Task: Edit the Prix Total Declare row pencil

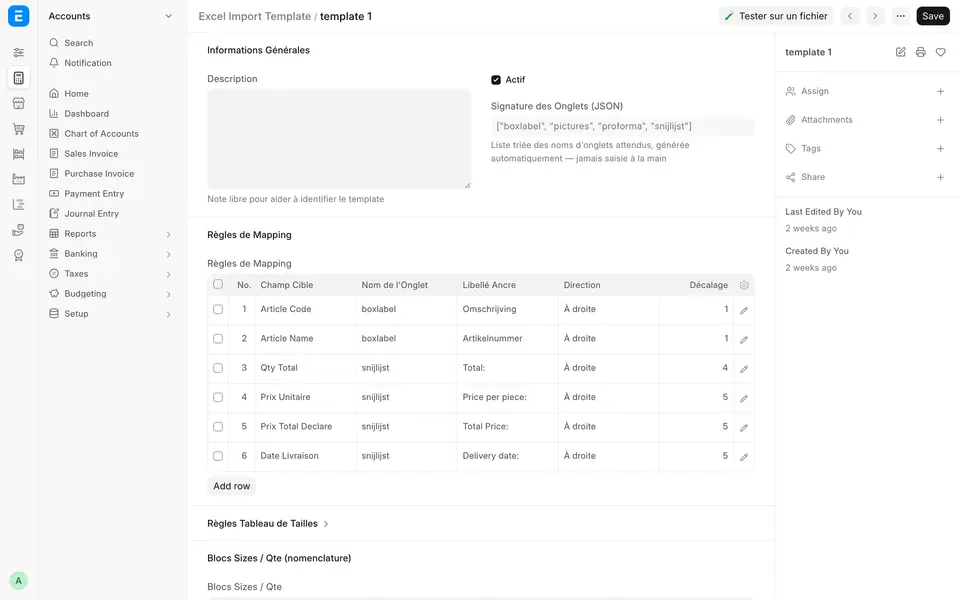Action: (744, 428)
